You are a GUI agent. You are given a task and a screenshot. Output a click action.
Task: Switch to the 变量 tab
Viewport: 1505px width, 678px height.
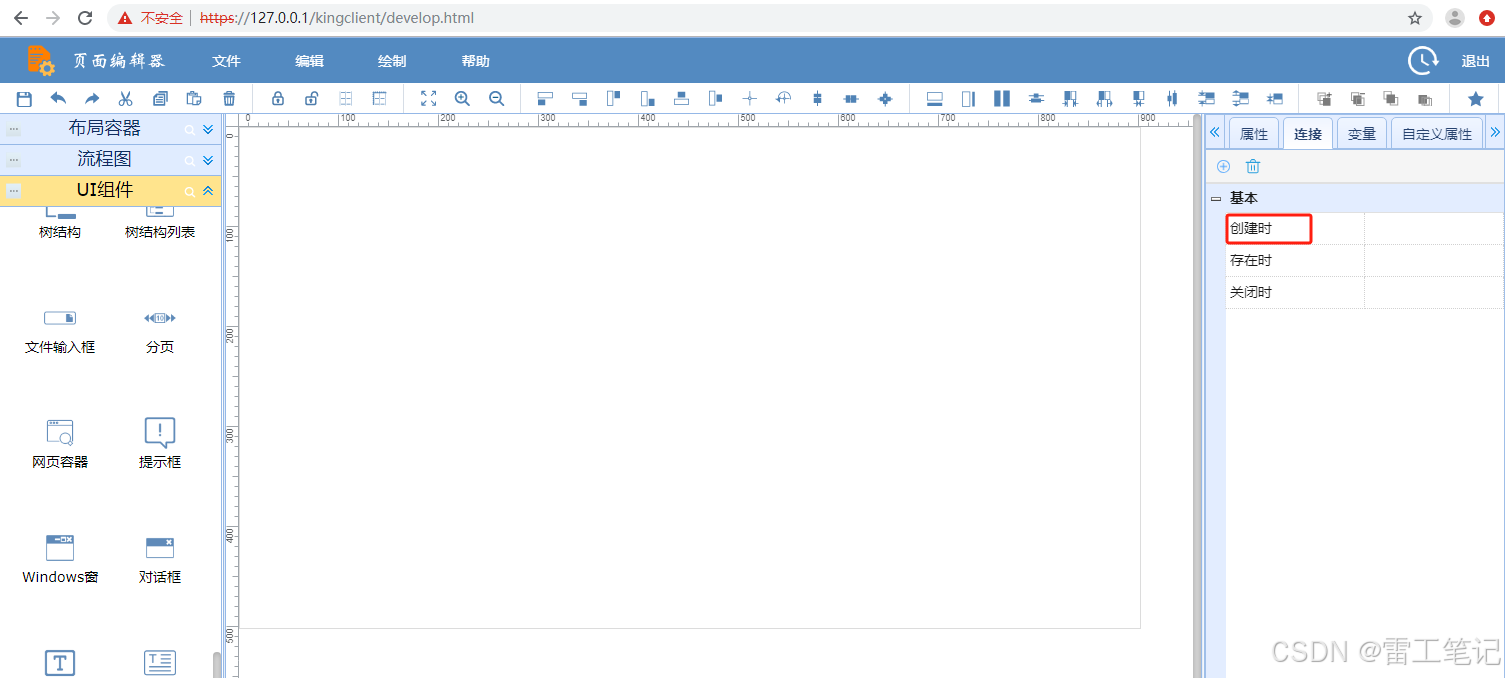click(1362, 134)
